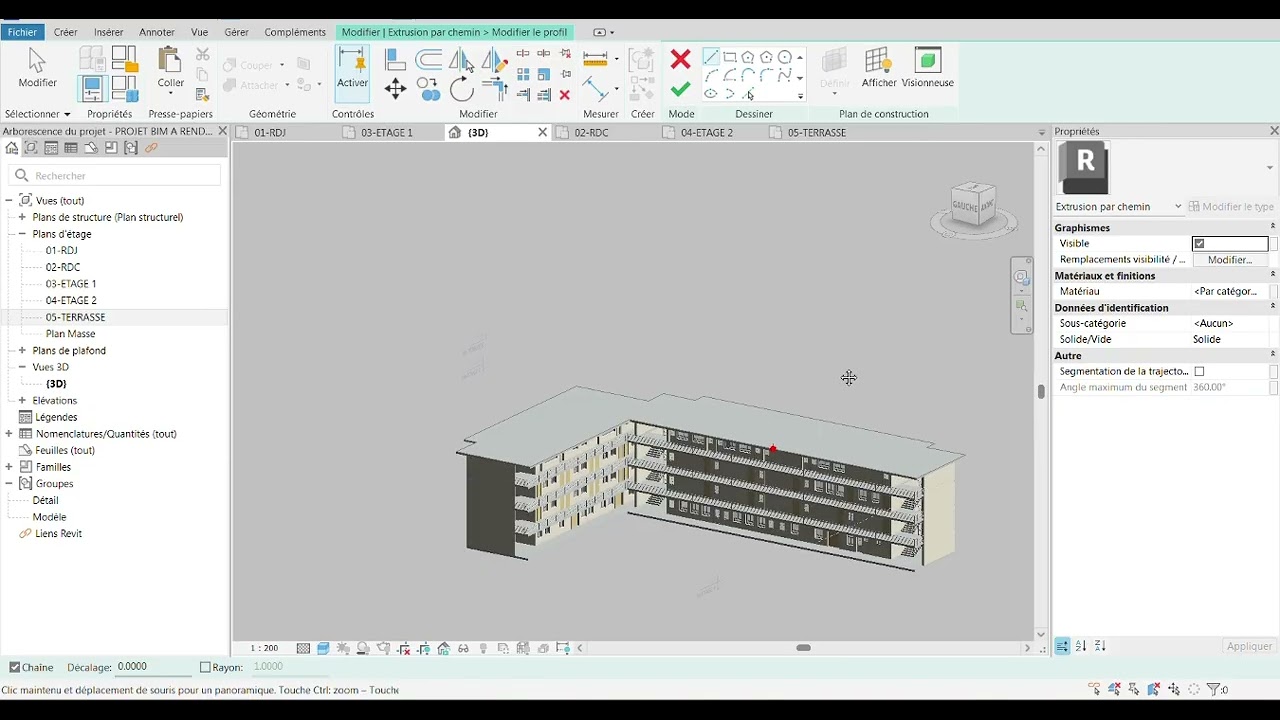1280x720 pixels.
Task: Toggle the Visible checkbox in properties
Action: pyautogui.click(x=1199, y=243)
